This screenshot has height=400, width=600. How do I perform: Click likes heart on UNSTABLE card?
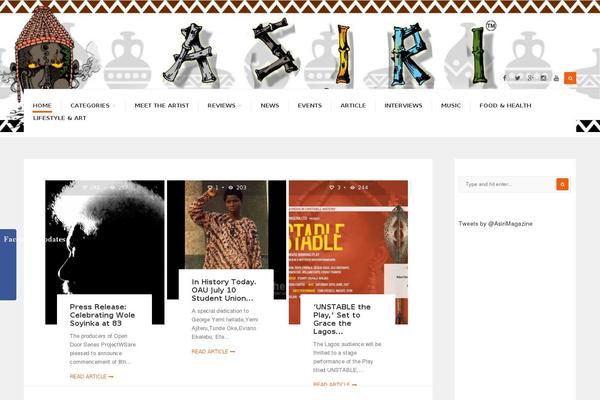[331, 188]
